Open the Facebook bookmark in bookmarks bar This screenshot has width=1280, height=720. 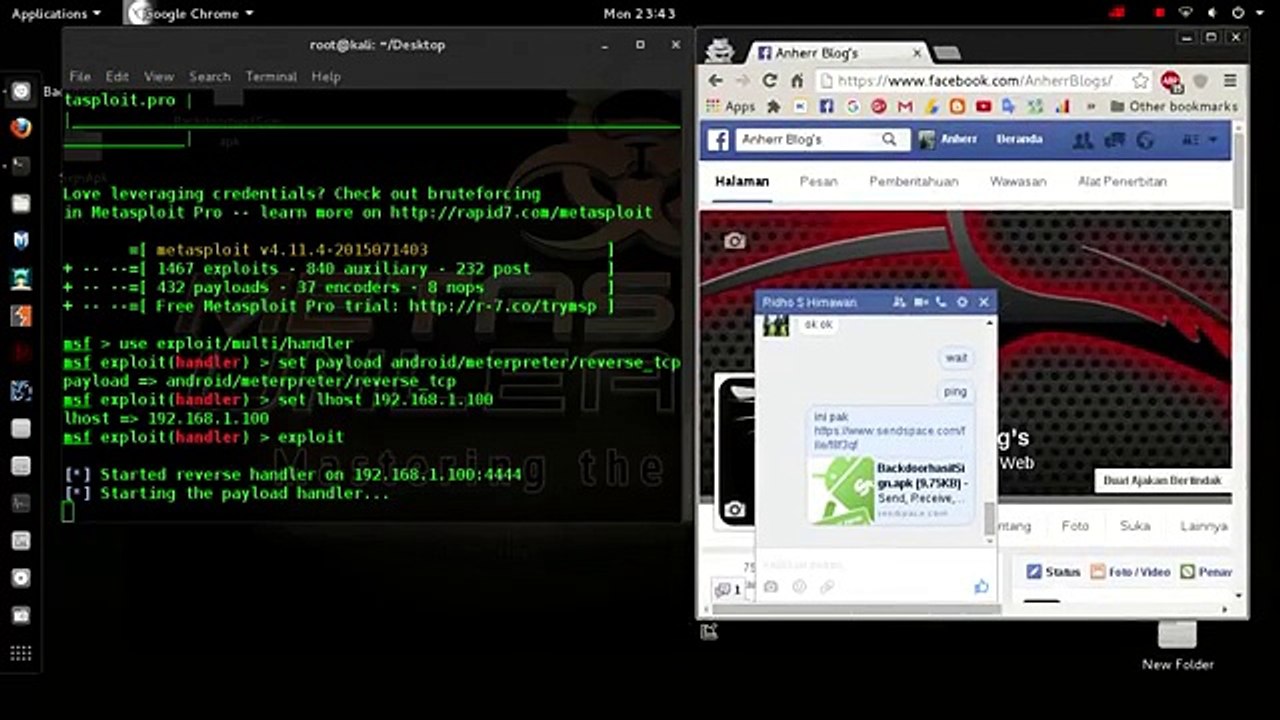pos(826,106)
